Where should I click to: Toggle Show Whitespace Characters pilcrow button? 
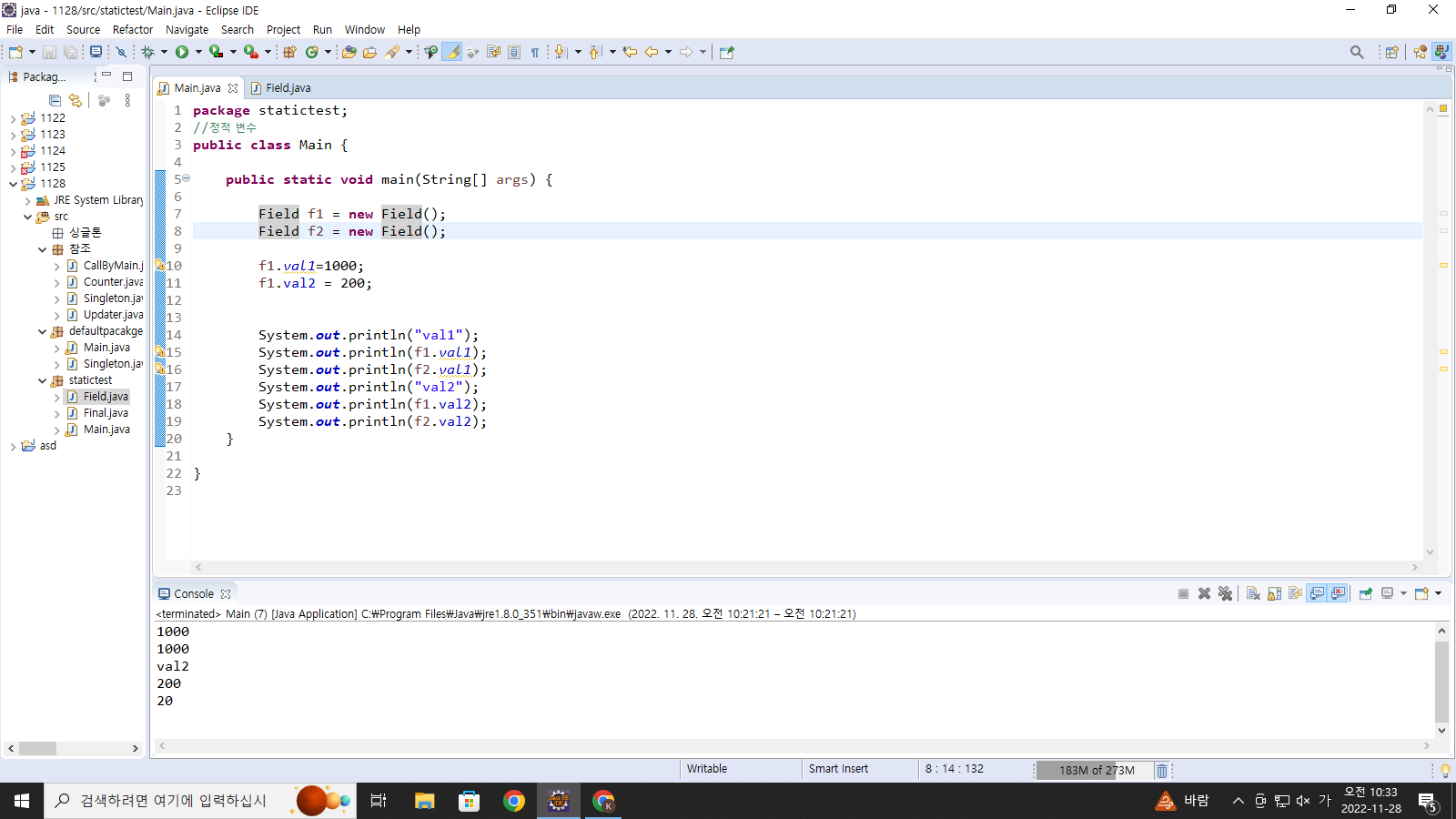[535, 52]
